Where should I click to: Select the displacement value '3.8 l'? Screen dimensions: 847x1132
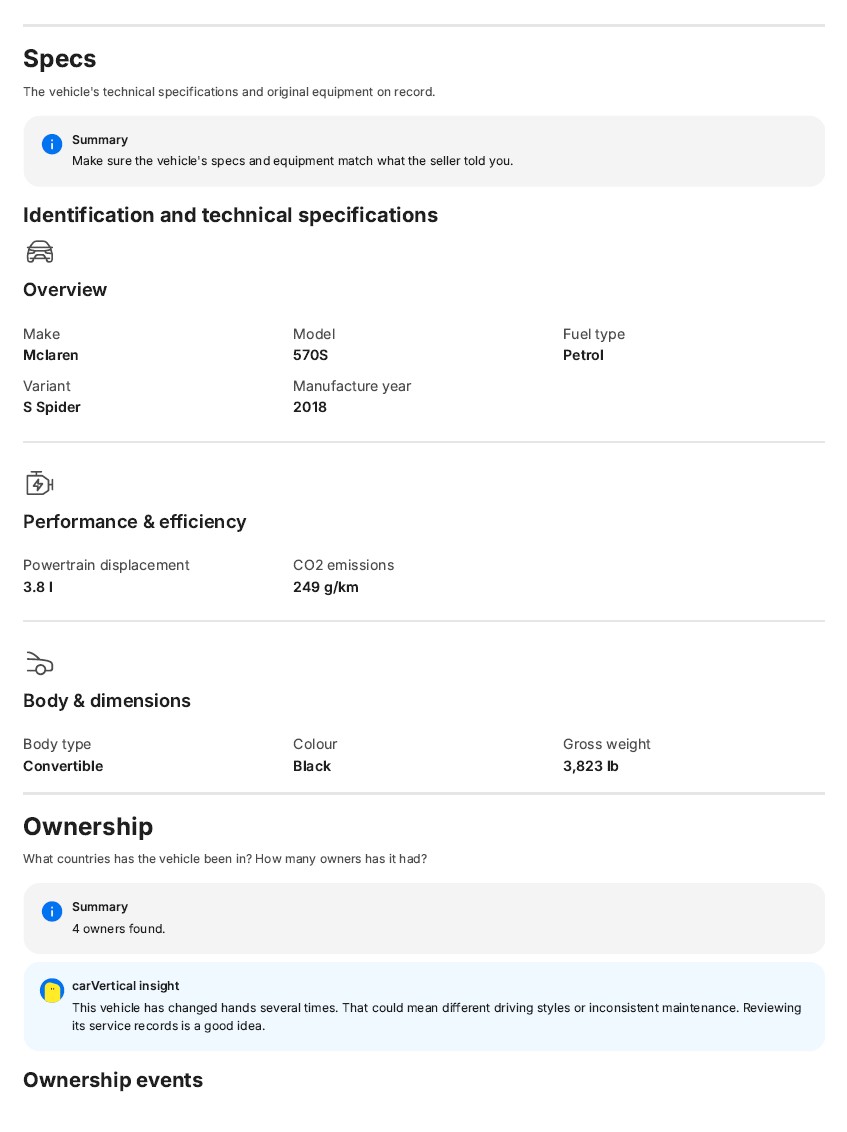coord(38,587)
